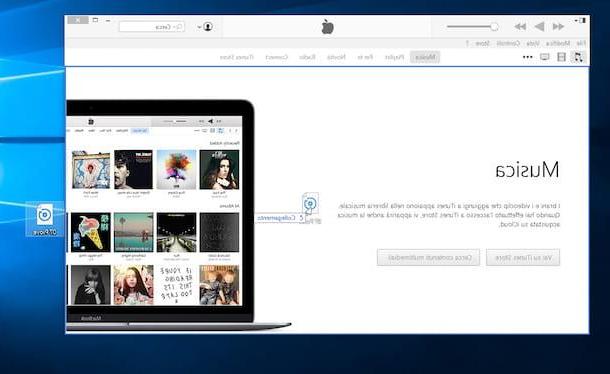The width and height of the screenshot is (610, 374).
Task: Expand the account dropdown arrow
Action: (x=199, y=27)
